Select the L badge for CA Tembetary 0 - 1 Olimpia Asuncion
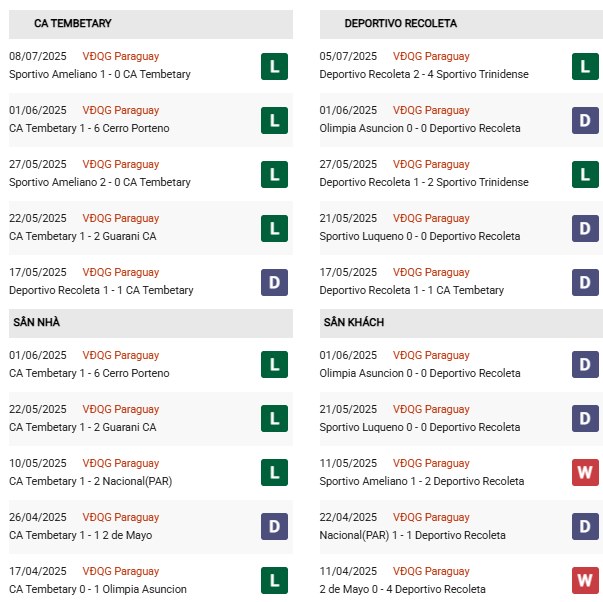Screen dimensions: 603x602 pyautogui.click(x=274, y=581)
